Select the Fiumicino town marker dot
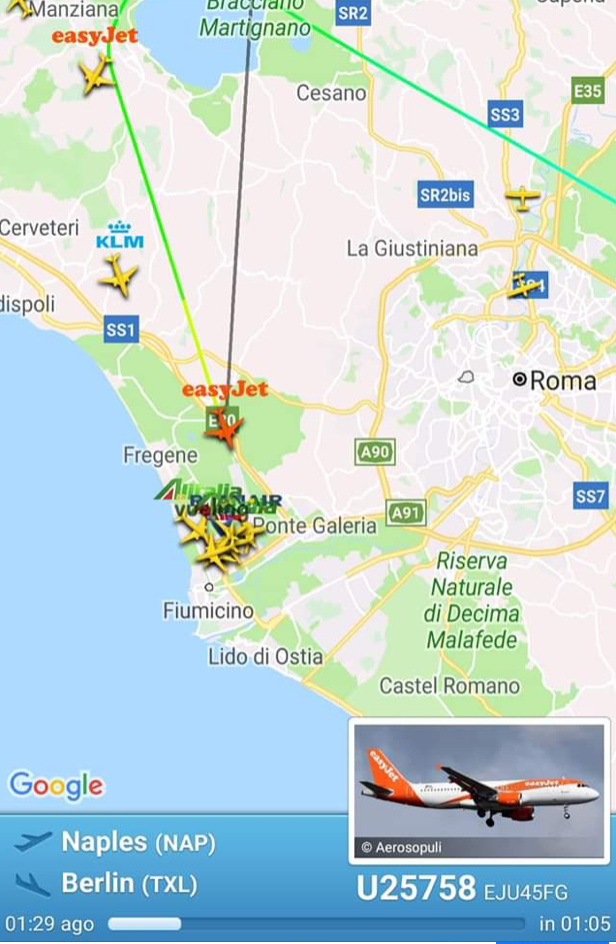 click(209, 587)
